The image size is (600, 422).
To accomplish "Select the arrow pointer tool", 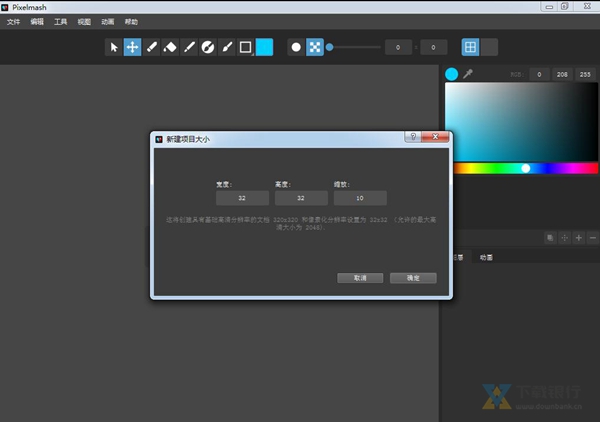I will [x=114, y=47].
